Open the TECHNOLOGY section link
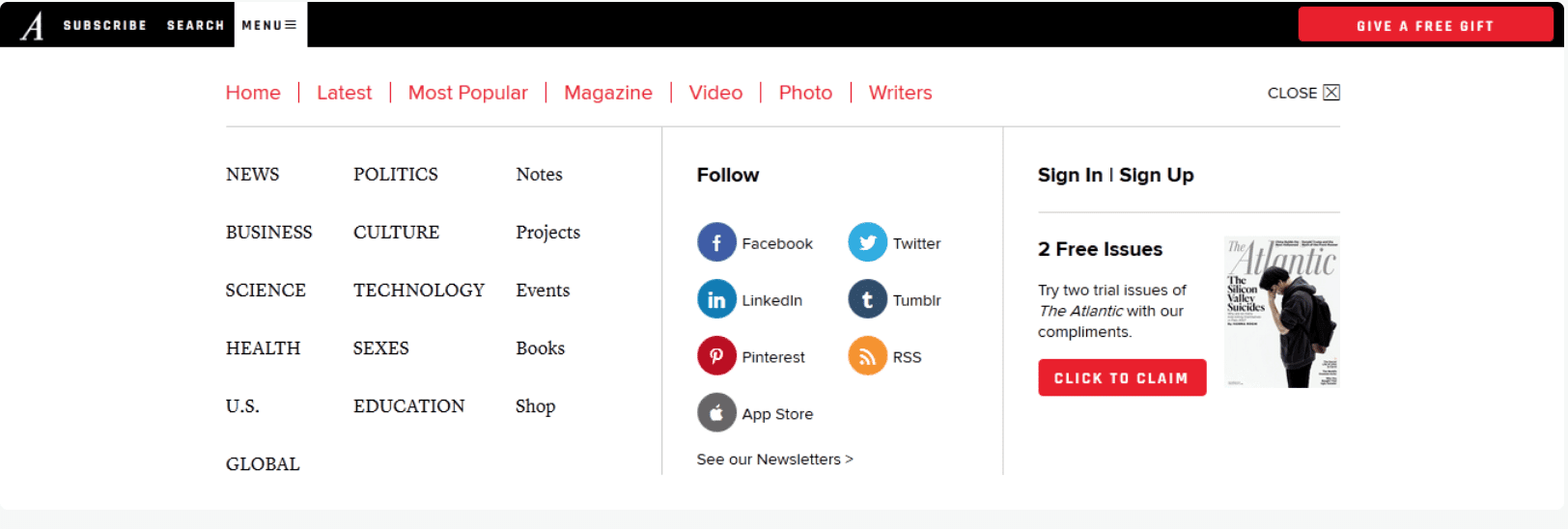 pos(418,291)
